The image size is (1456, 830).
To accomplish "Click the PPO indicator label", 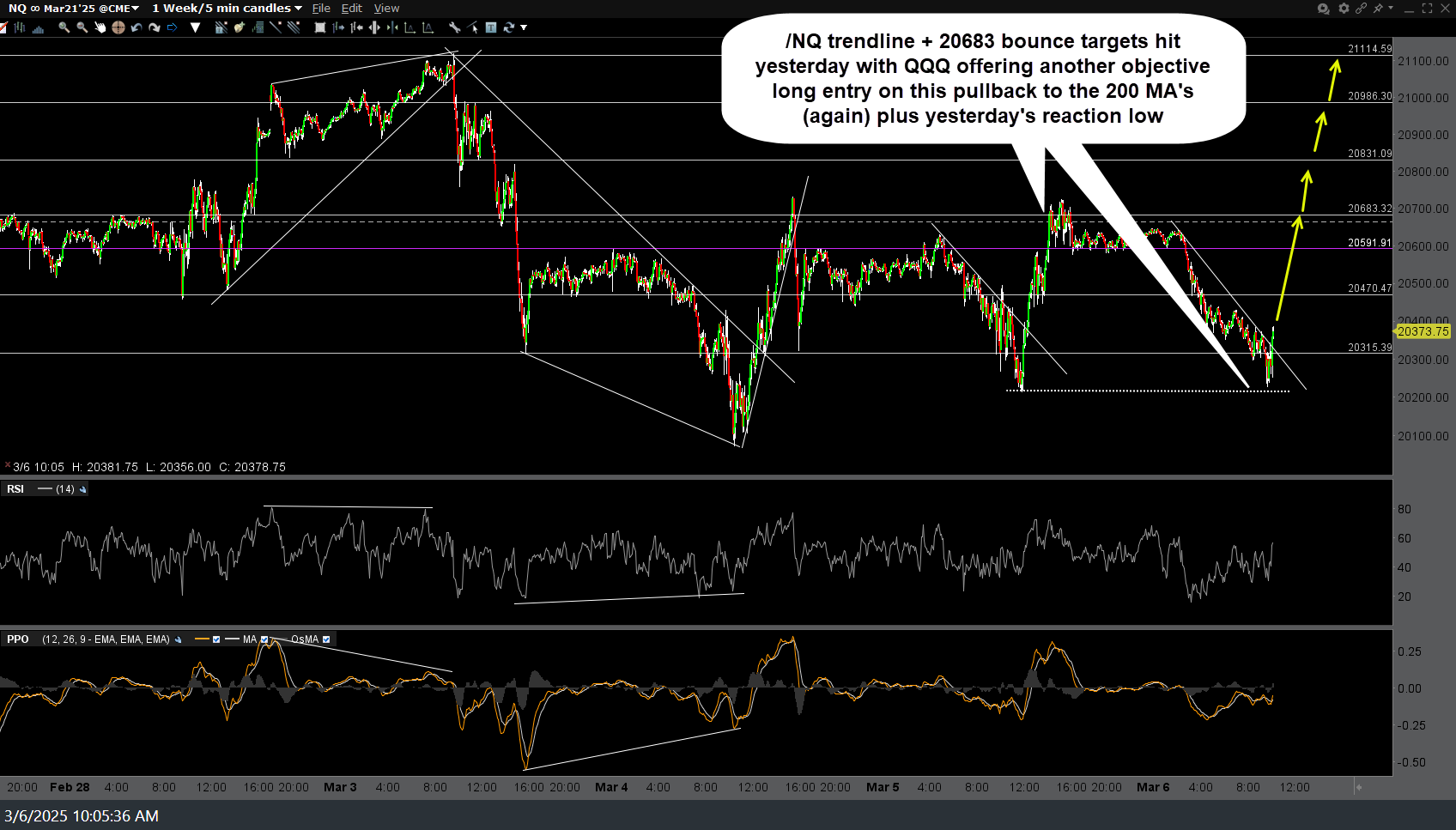I will [18, 639].
